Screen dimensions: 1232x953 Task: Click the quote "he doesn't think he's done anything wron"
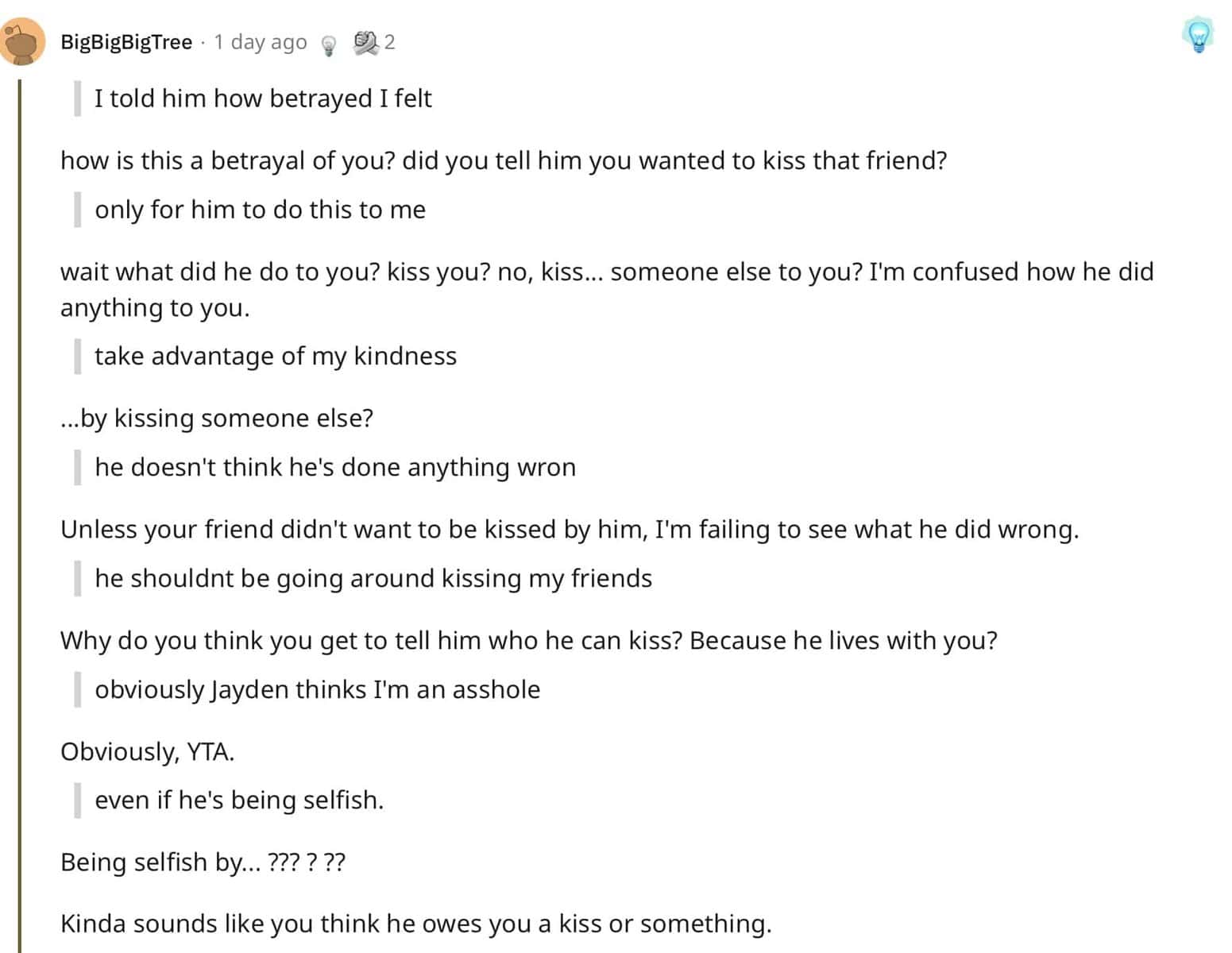(335, 467)
